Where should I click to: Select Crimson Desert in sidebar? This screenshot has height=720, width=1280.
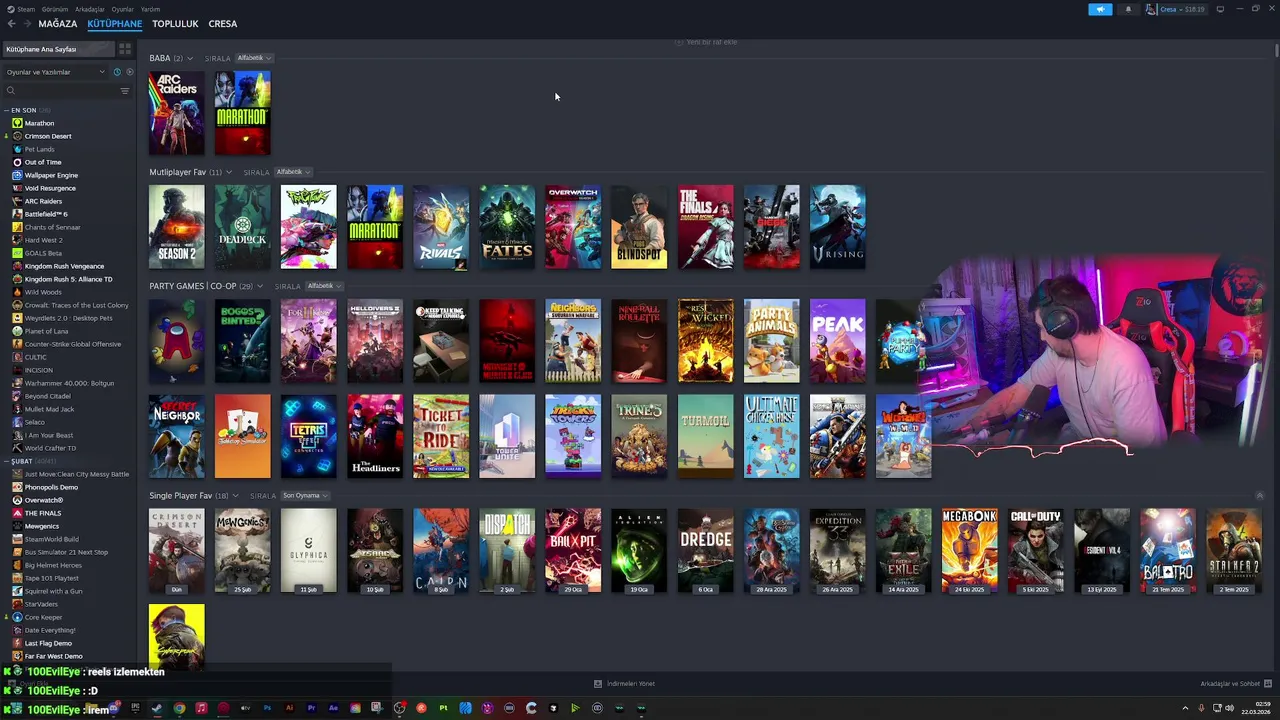(x=48, y=136)
